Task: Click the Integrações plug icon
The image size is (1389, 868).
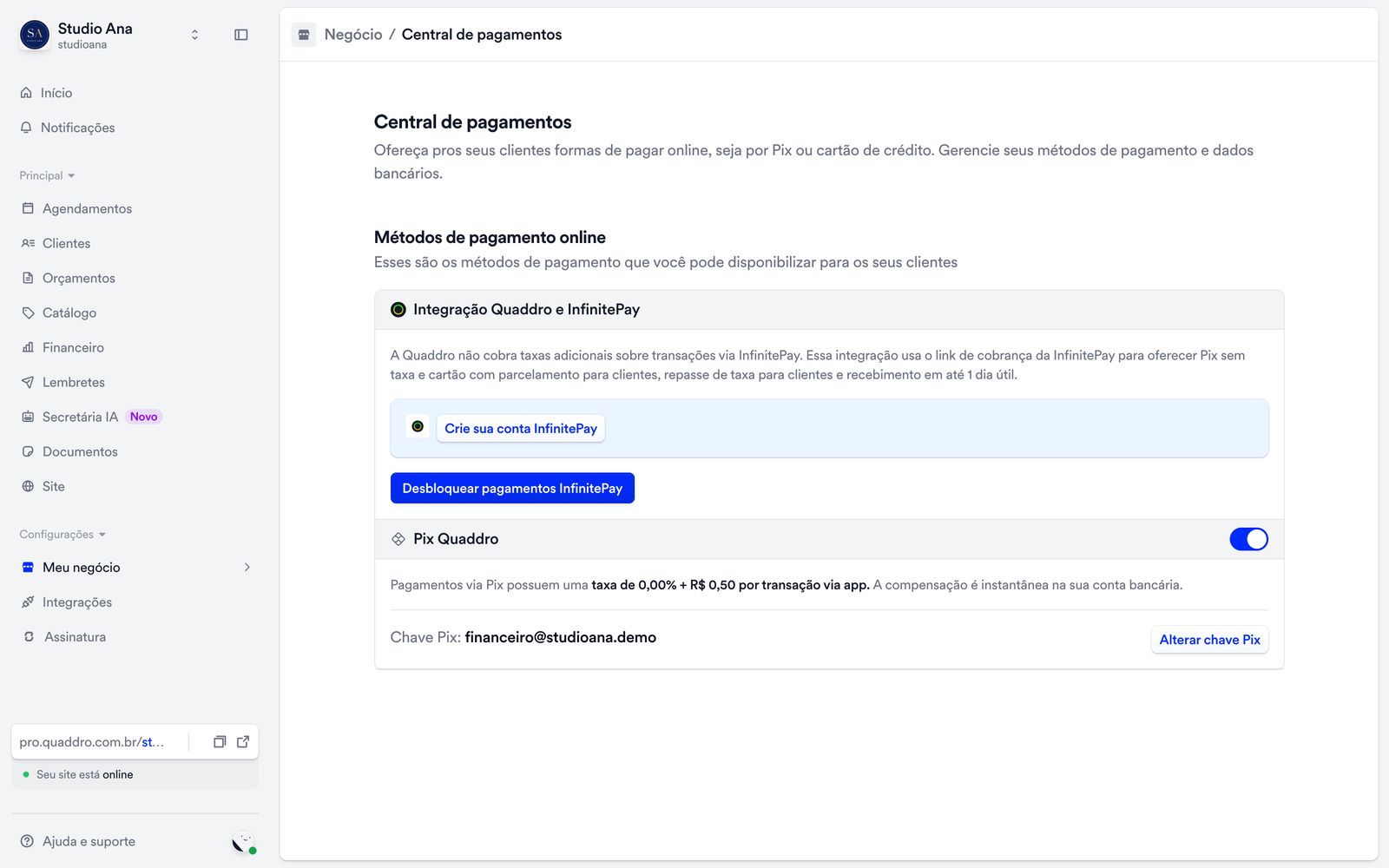Action: [x=28, y=602]
